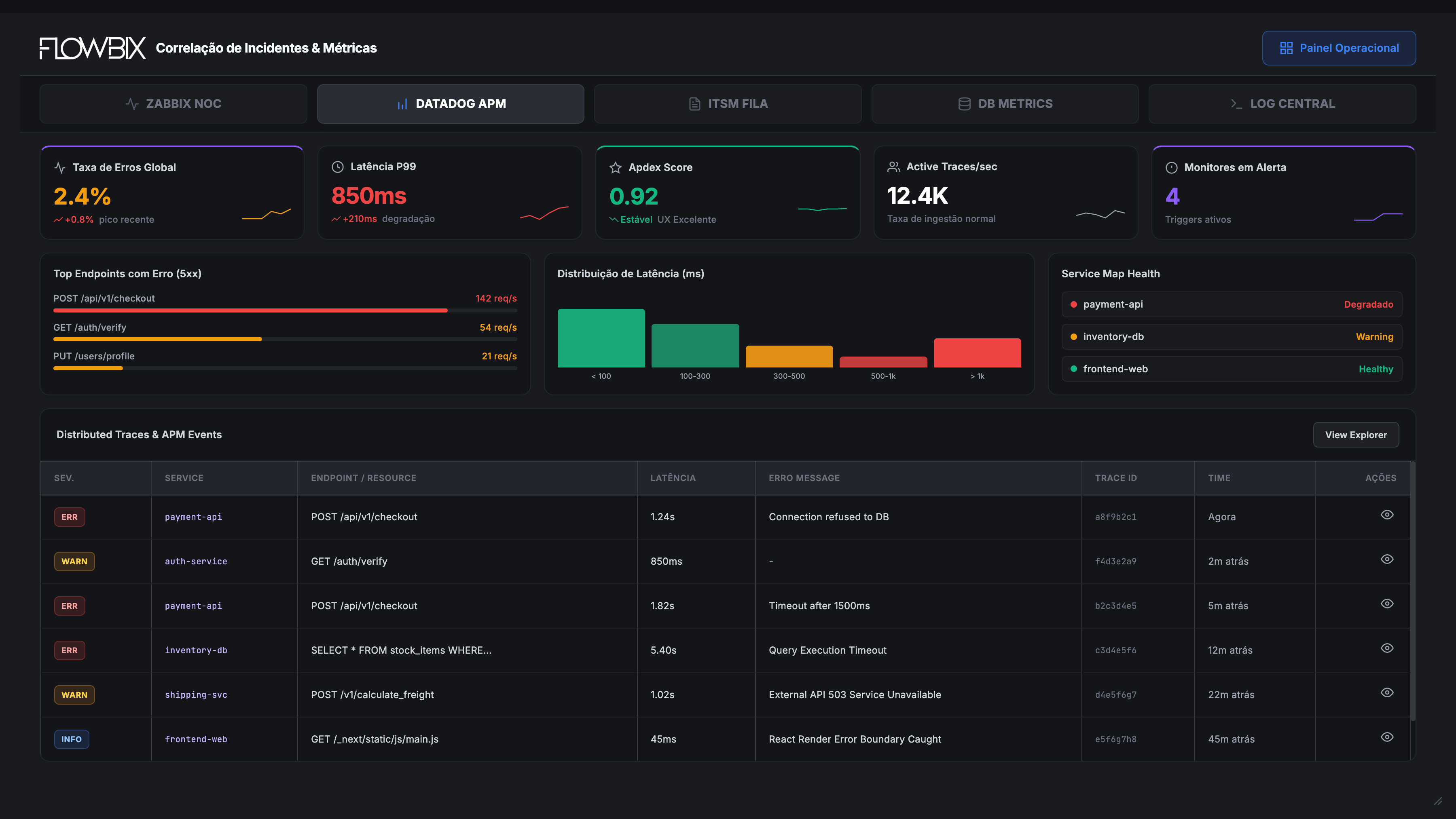This screenshot has height=819, width=1456.
Task: Click the bar chart icon on DATADOG APM
Action: click(x=402, y=104)
